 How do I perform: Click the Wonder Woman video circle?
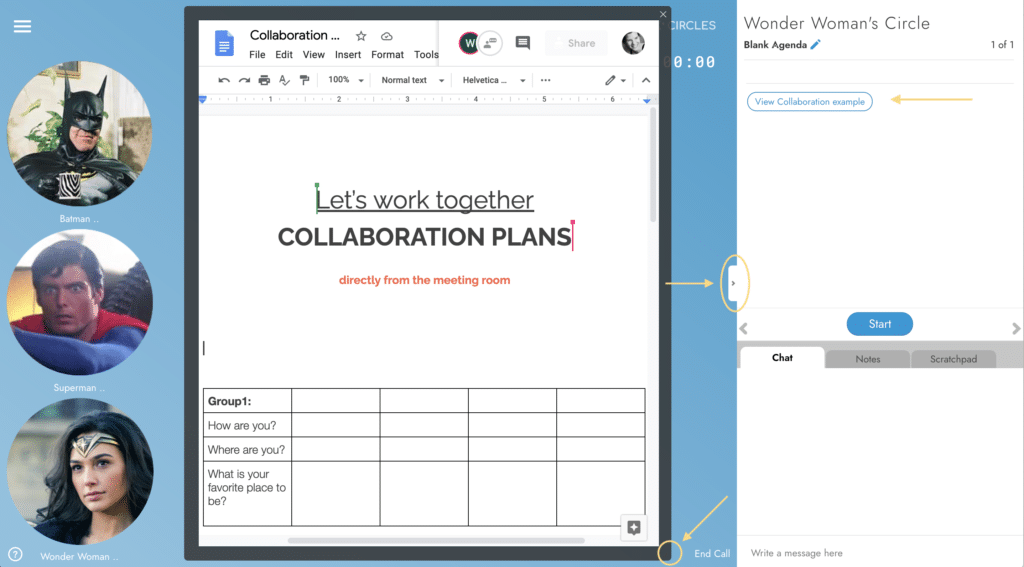pyautogui.click(x=80, y=472)
